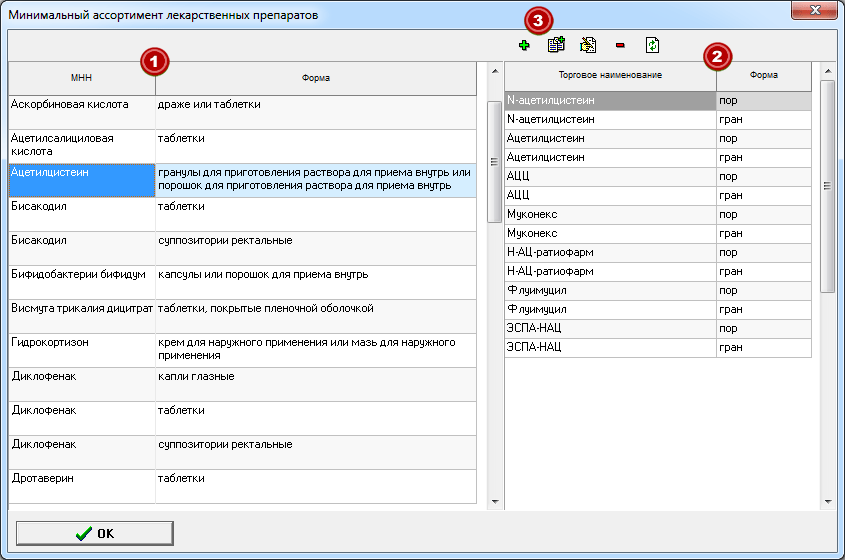Viewport: 845px width, 560px height.
Task: Click the edit record pencil icon
Action: coord(588,45)
